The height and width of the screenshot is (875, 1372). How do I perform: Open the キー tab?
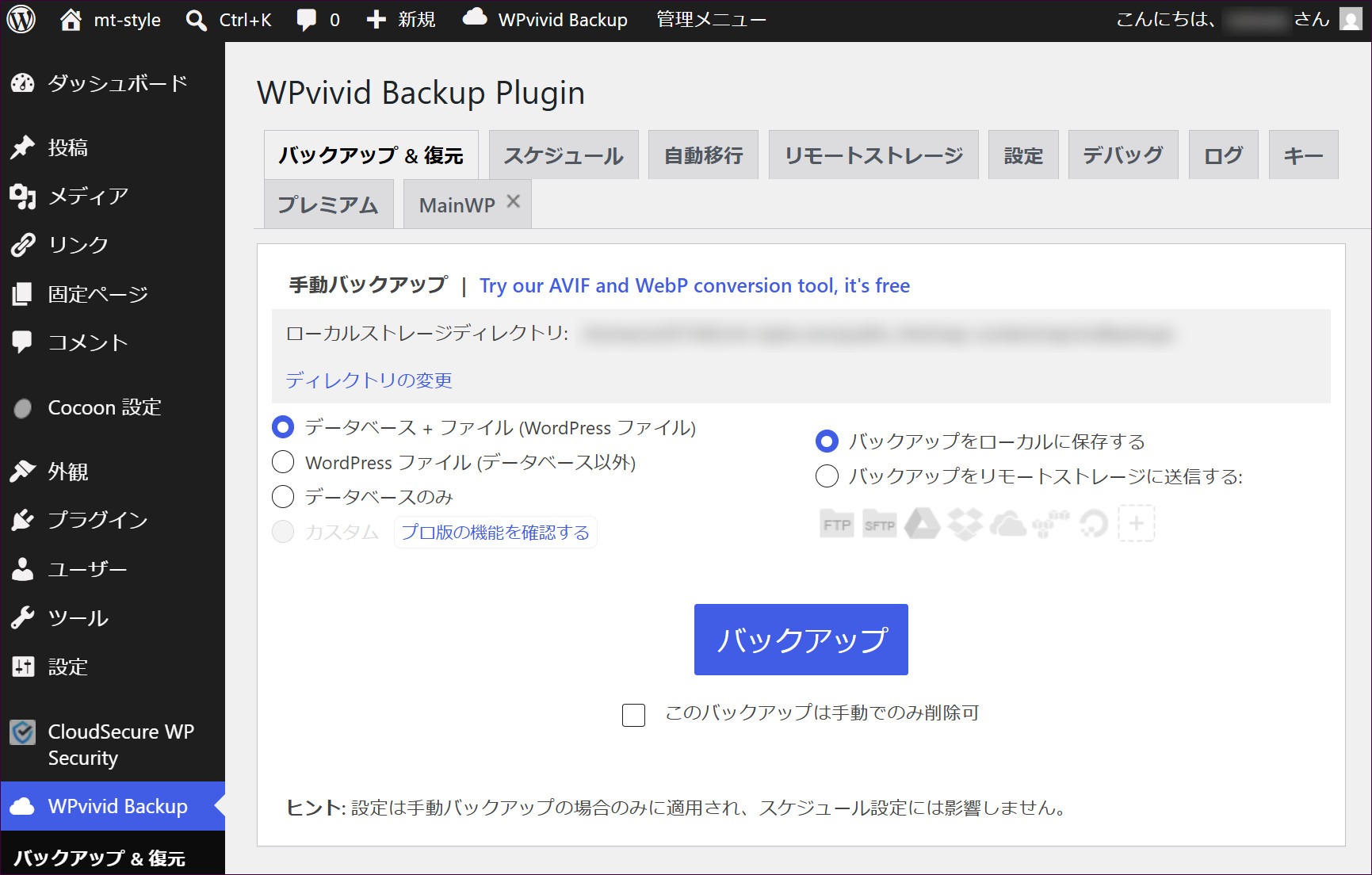point(1304,155)
